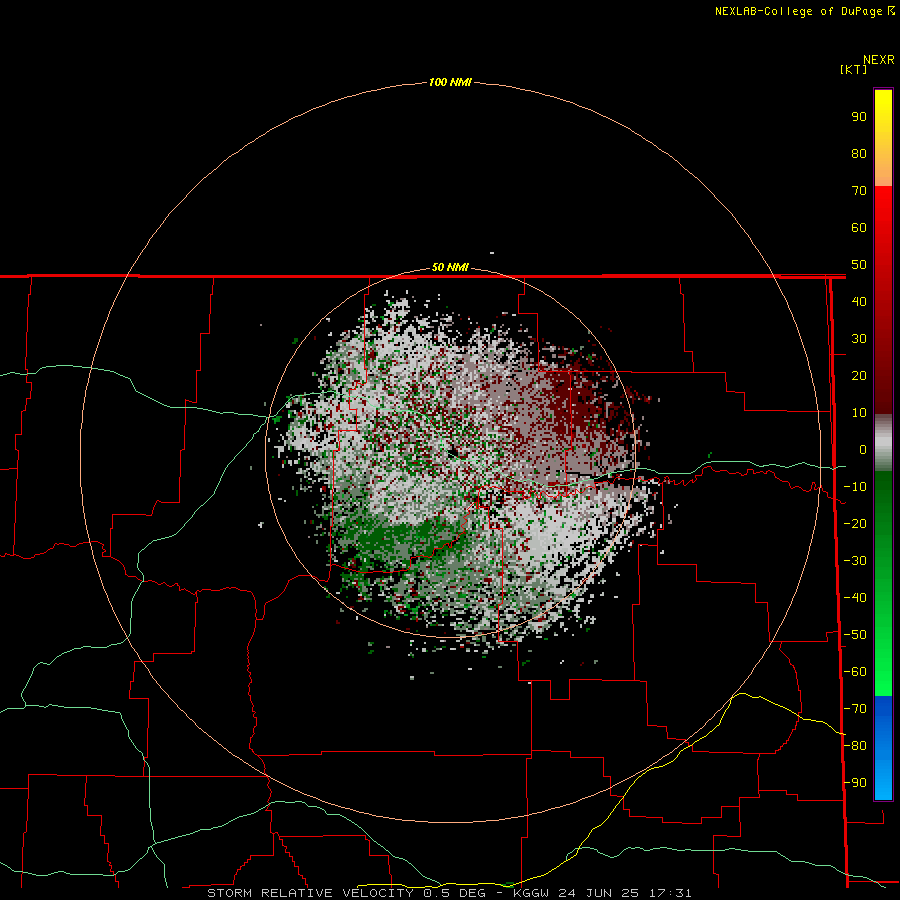Click the 70 knot colorbar tick label
Screen dimensions: 900x900
pos(859,191)
